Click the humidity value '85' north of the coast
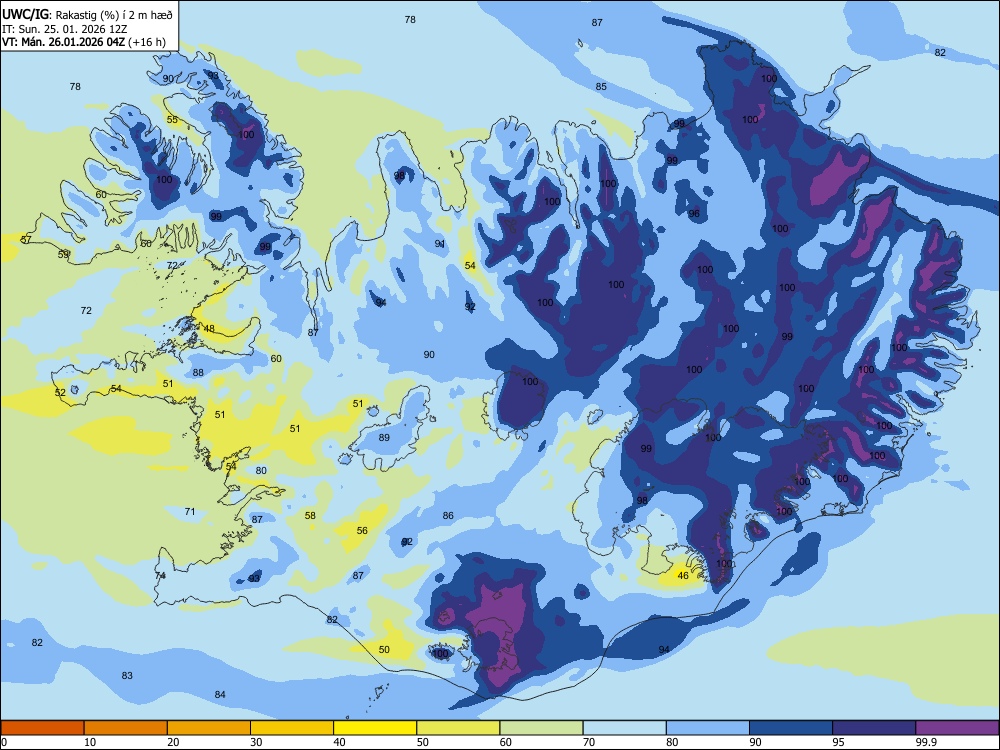This screenshot has height=750, width=1000. (601, 87)
